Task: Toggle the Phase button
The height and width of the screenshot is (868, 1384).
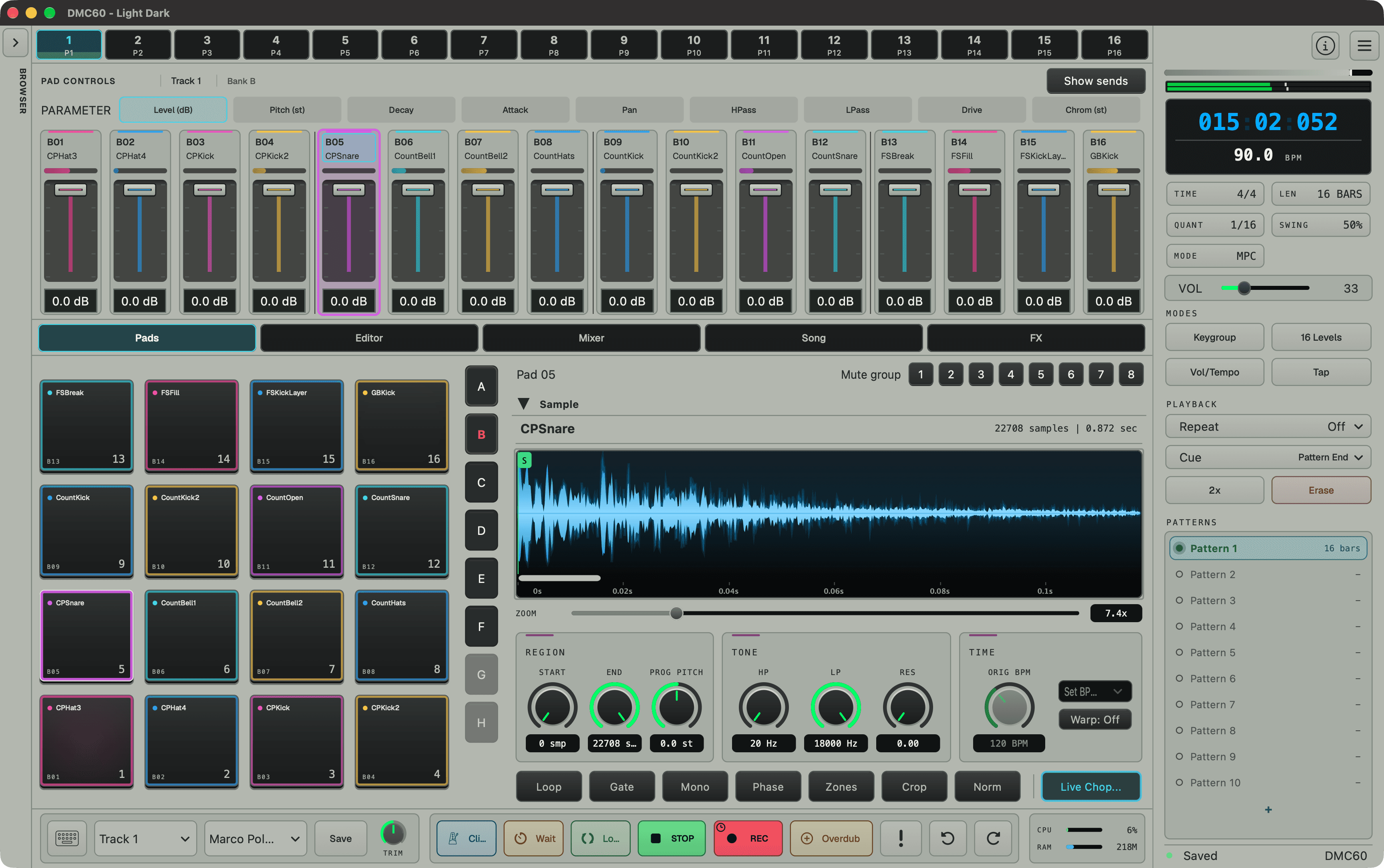Action: tap(767, 786)
